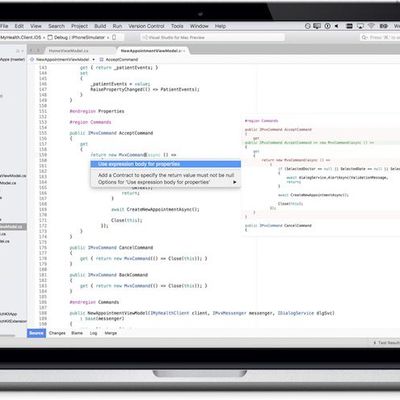
Task: Click the volume icon in the macOS menu bar
Action: point(337,26)
